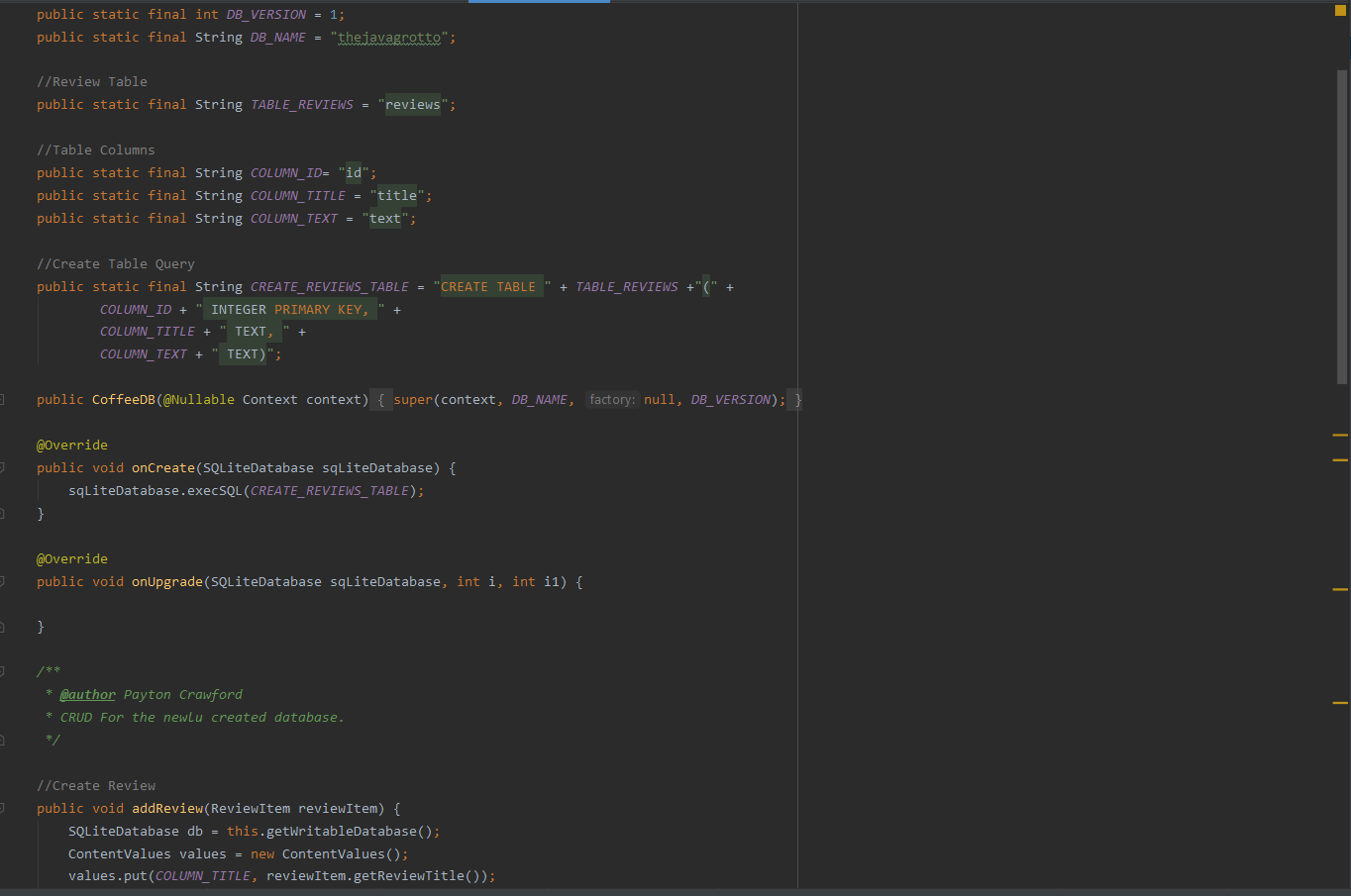Viewport: 1351px width, 896px height.
Task: Click the @author tag in the Javadoc
Action: [x=87, y=694]
